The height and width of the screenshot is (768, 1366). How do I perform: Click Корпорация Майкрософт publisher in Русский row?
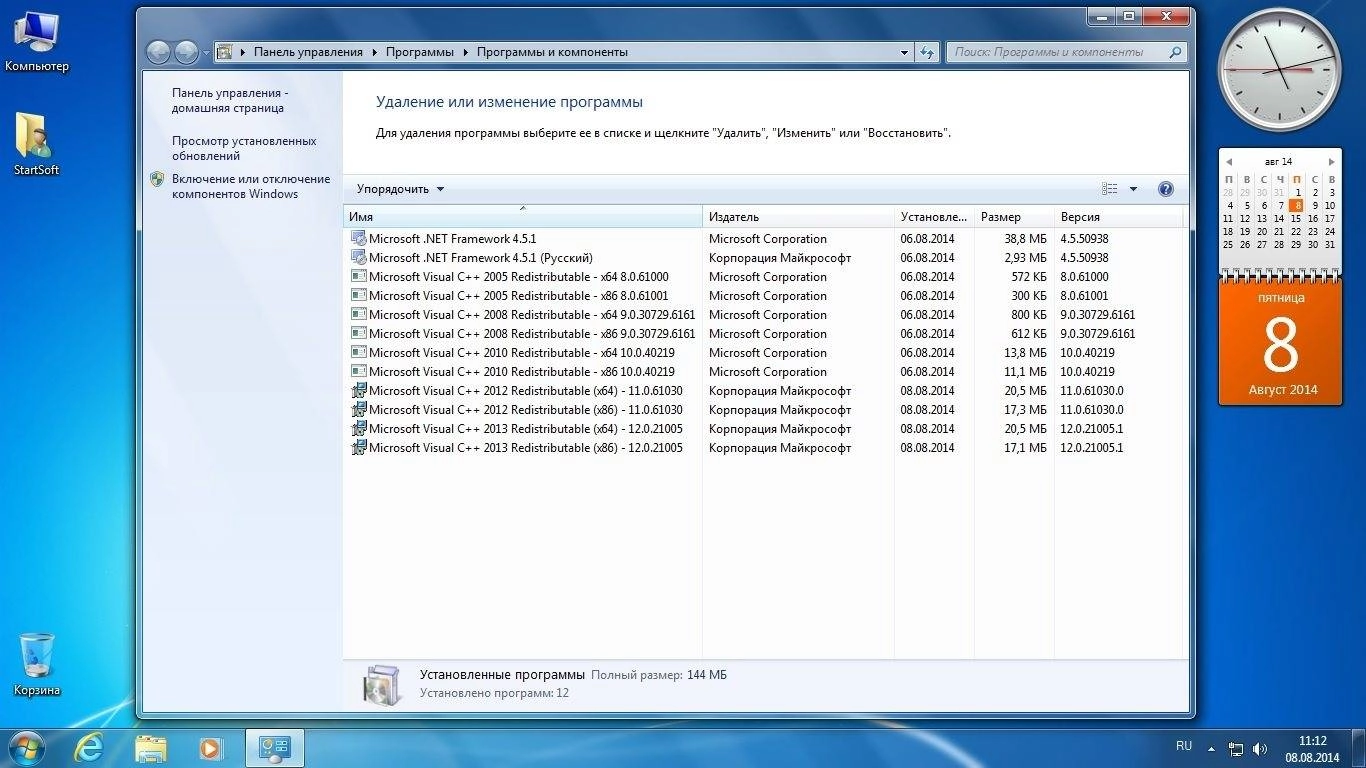[x=780, y=258]
